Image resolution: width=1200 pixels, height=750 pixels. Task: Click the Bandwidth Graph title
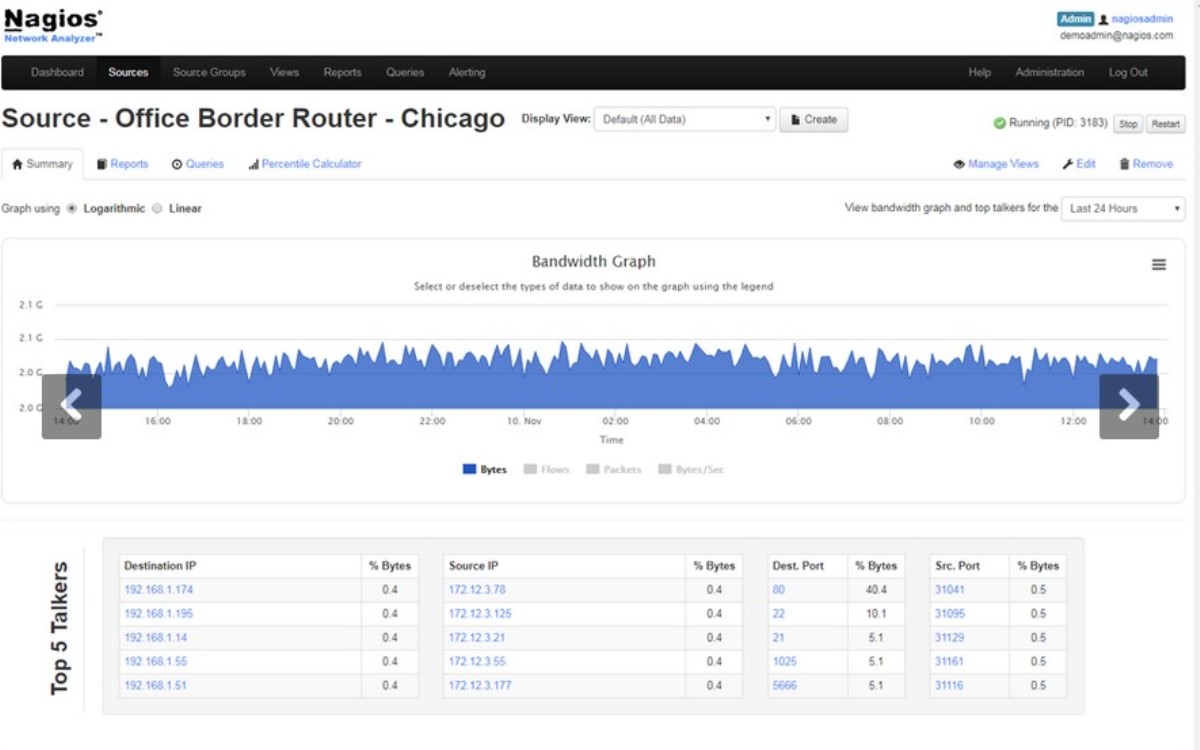pyautogui.click(x=594, y=262)
